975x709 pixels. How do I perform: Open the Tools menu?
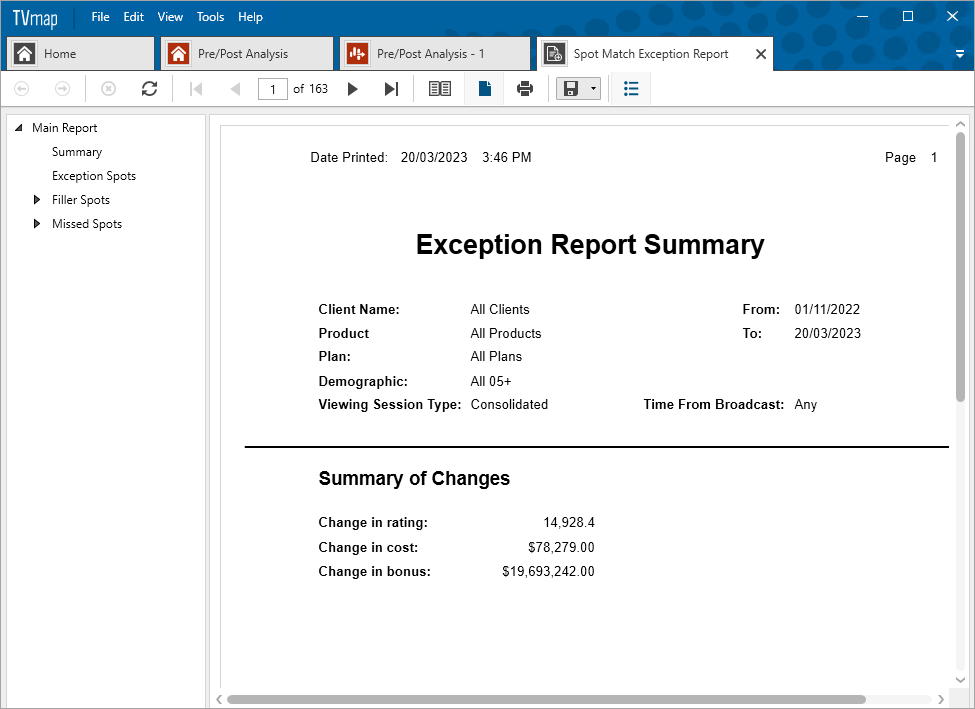click(210, 17)
